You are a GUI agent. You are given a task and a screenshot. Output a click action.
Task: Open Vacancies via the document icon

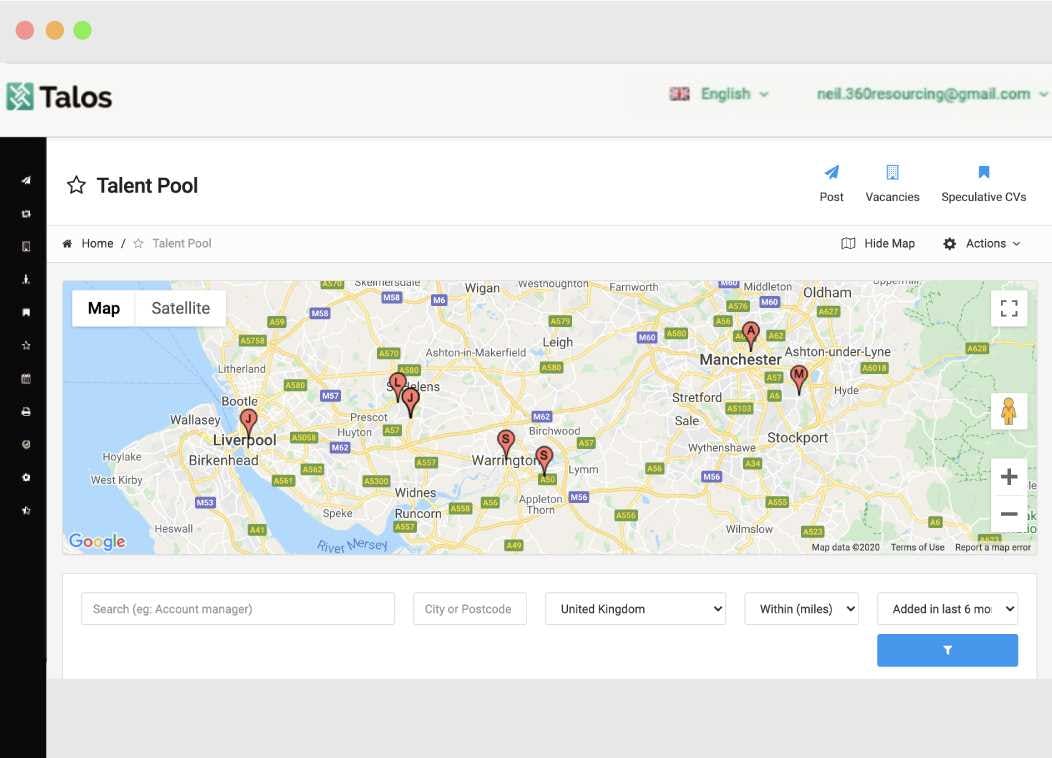pyautogui.click(x=891, y=171)
